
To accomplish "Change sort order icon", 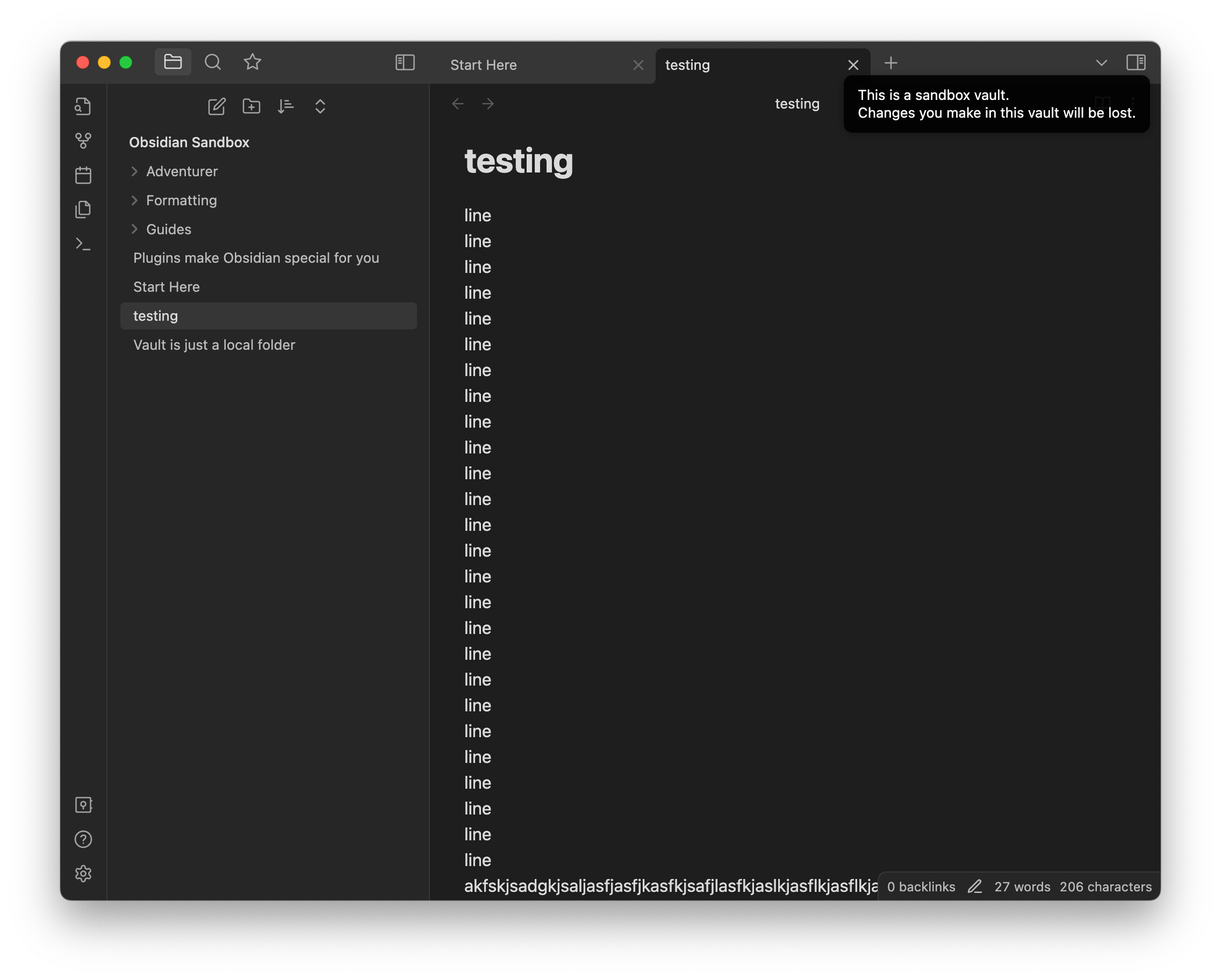I will pos(285,106).
